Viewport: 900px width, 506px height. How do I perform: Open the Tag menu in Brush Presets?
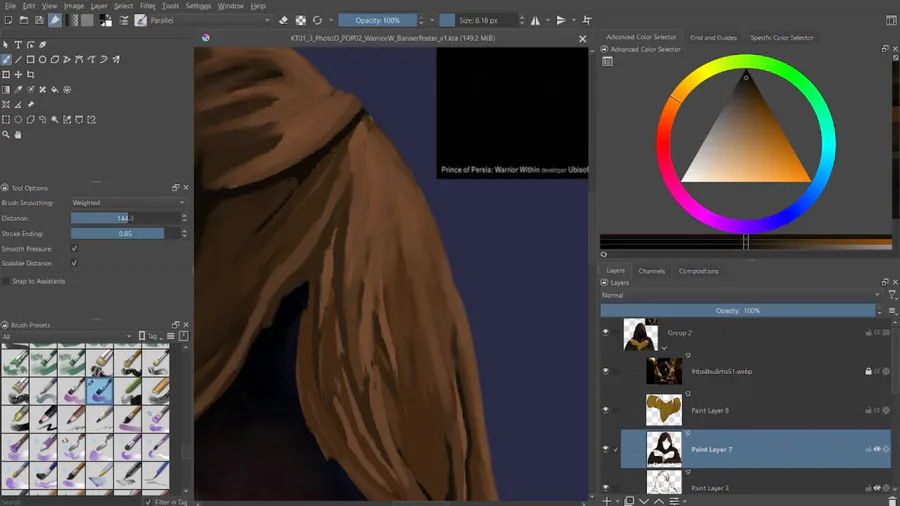(151, 337)
